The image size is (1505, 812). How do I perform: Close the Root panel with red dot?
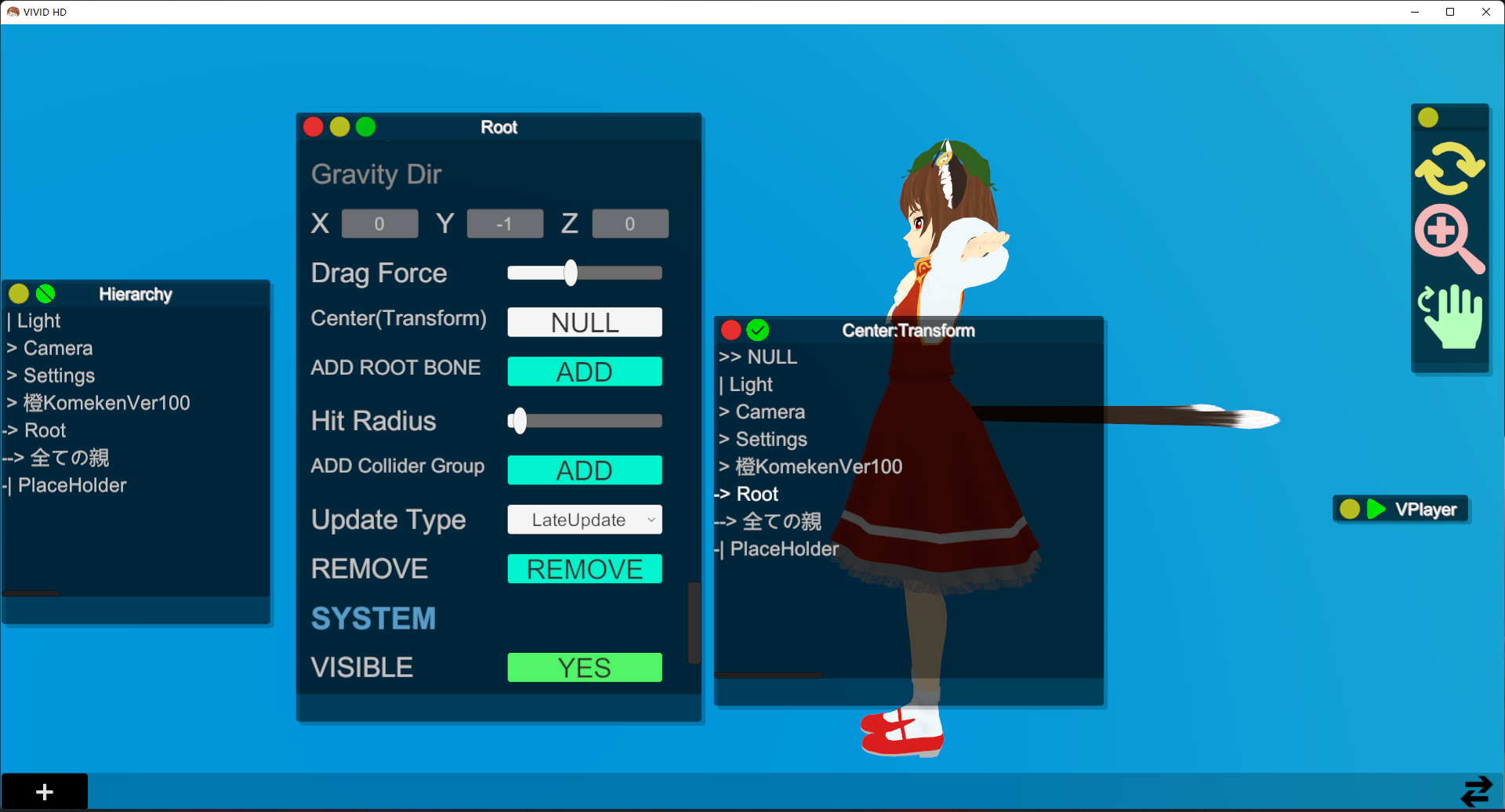[x=314, y=127]
